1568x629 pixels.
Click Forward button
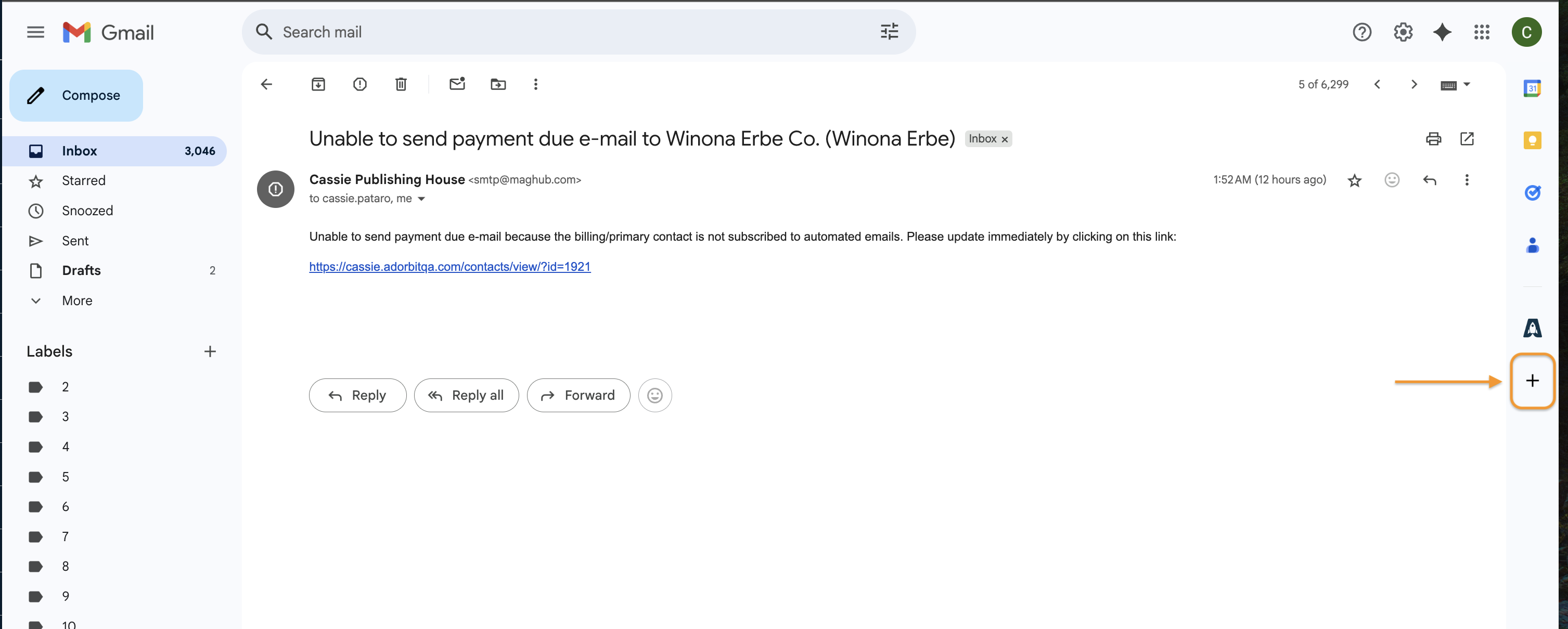(579, 396)
